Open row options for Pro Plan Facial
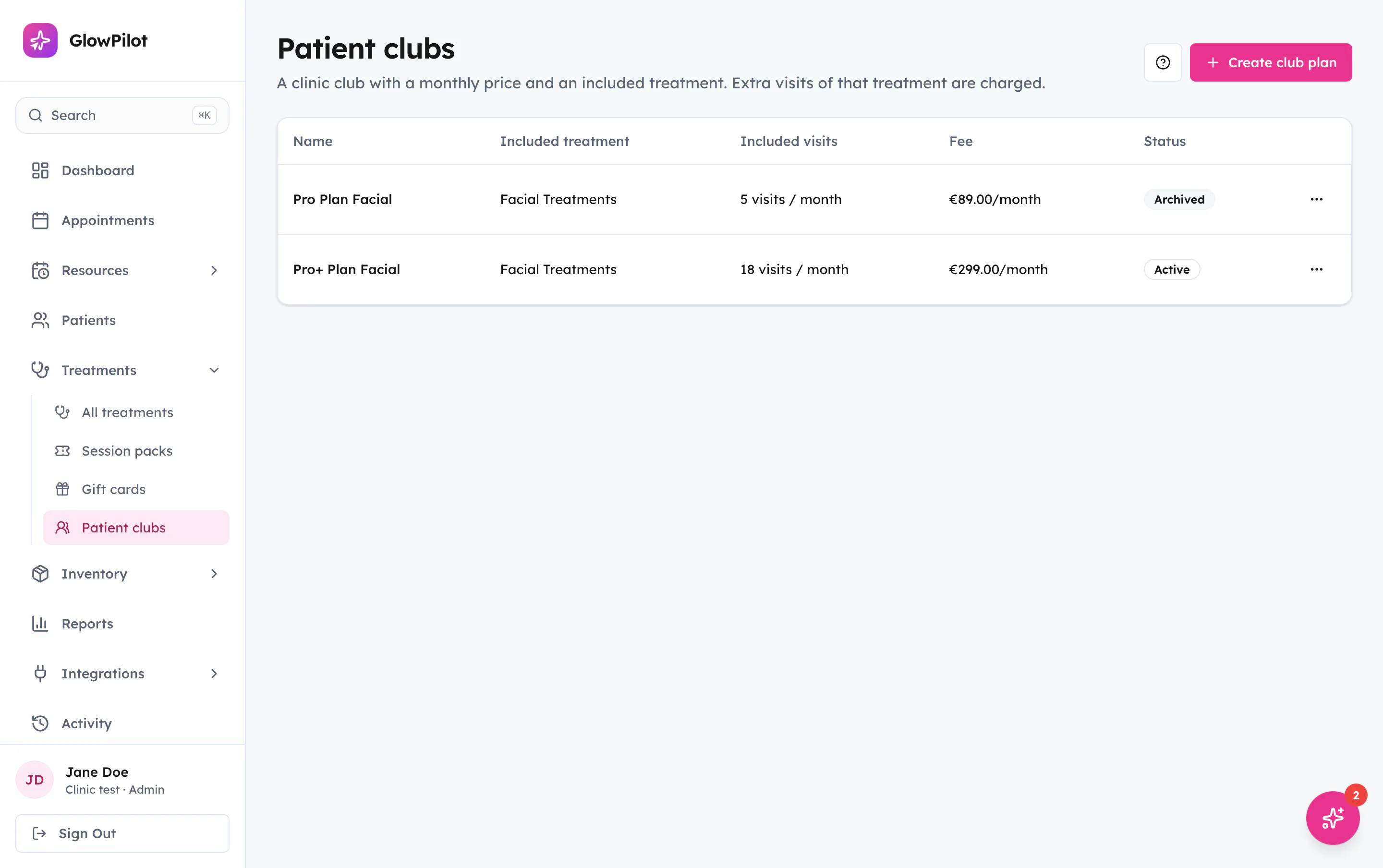The width and height of the screenshot is (1383, 868). 1316,199
